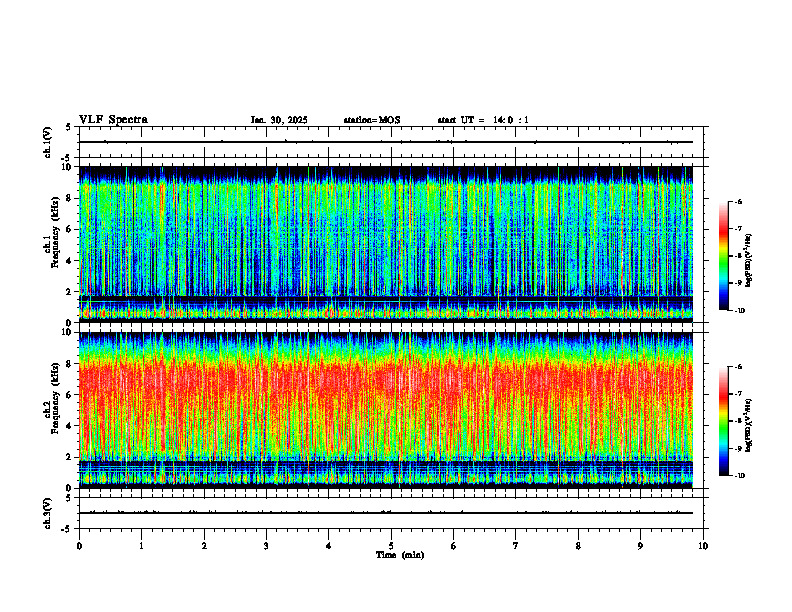The image size is (792, 612).
Task: Click time axis tick label "1"
Action: pyautogui.click(x=141, y=546)
